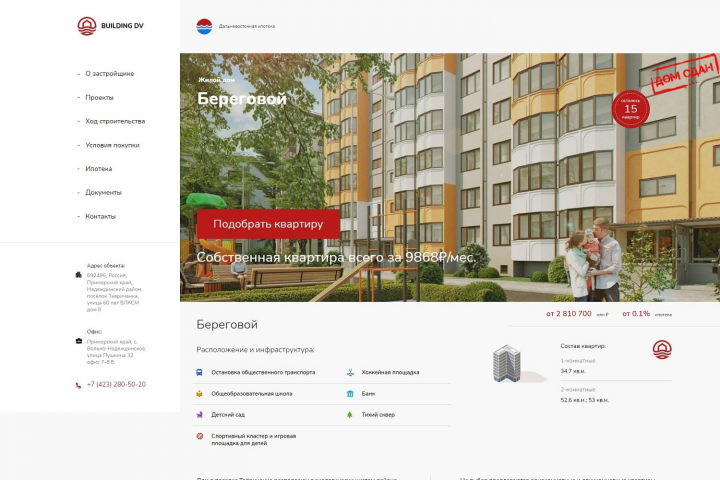Click the Остановка общественного транспорта text
Viewport: 720px width, 480px height.
pos(263,373)
